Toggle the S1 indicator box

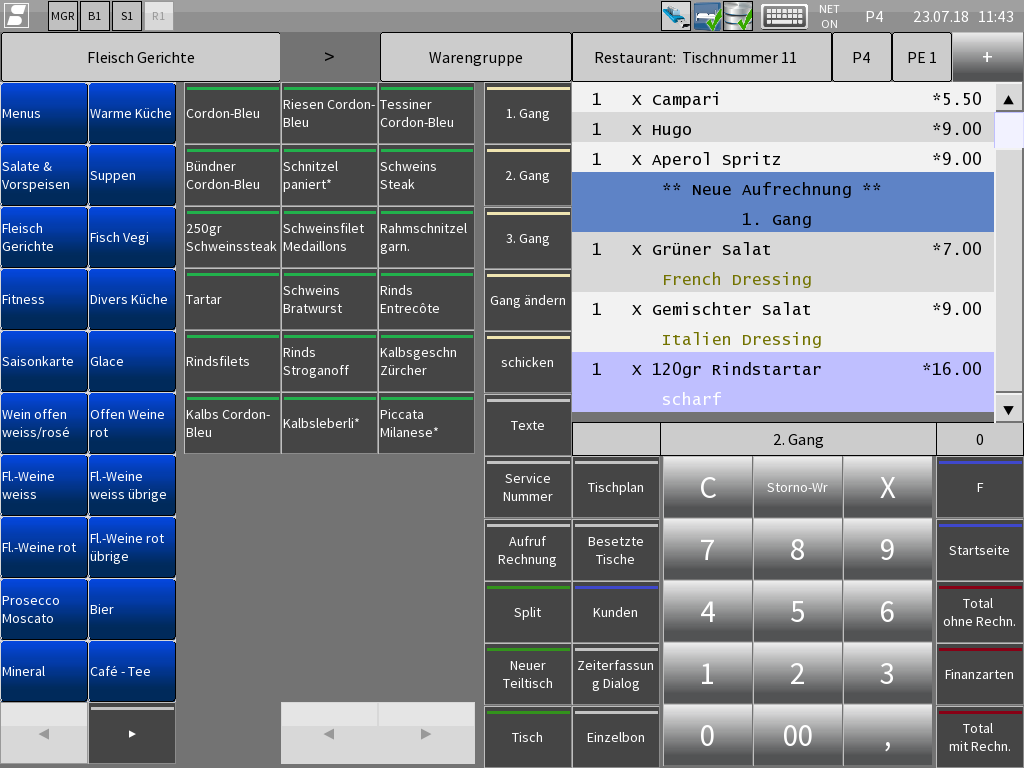click(126, 16)
